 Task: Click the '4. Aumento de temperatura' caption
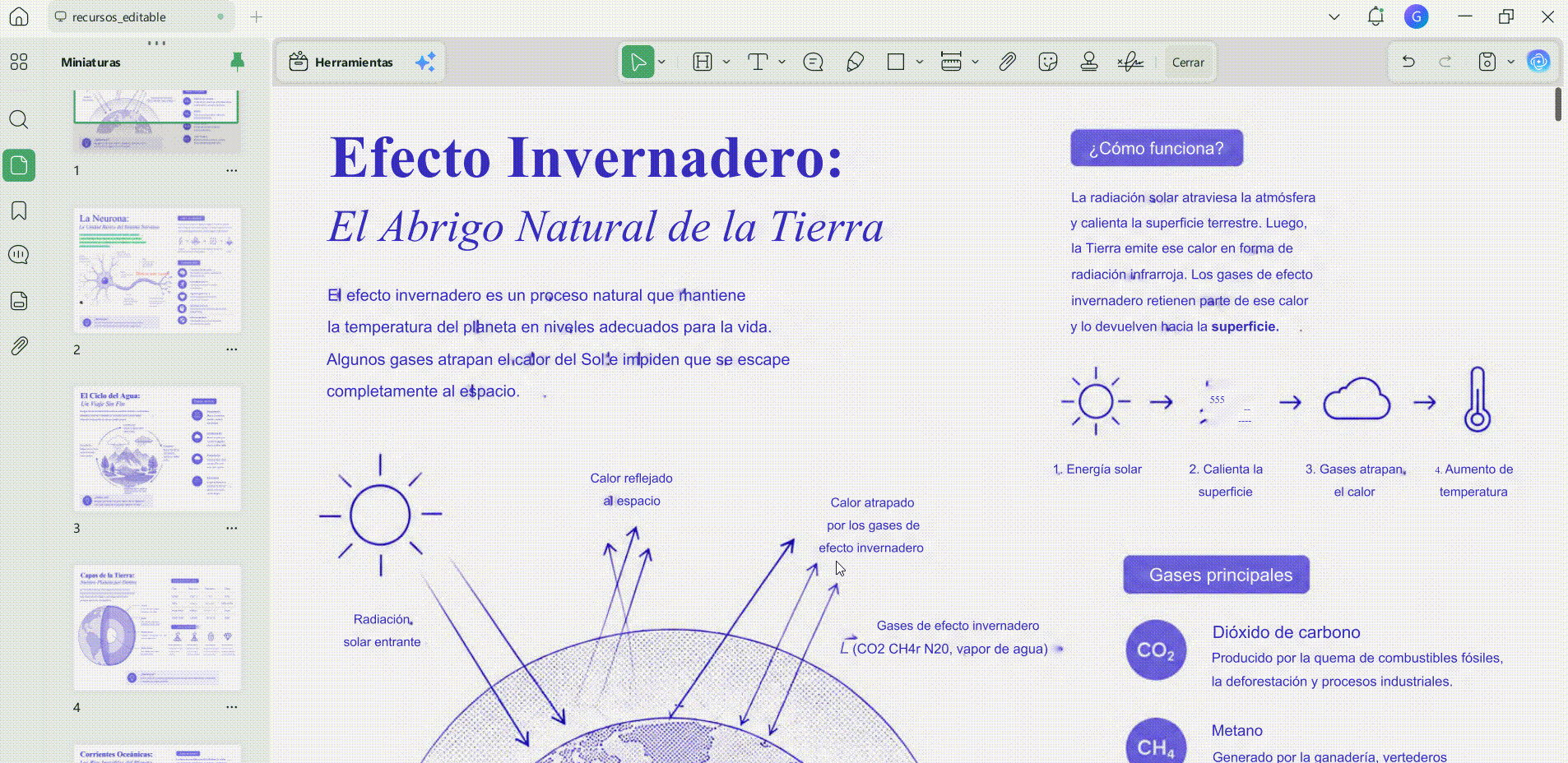[1473, 480]
